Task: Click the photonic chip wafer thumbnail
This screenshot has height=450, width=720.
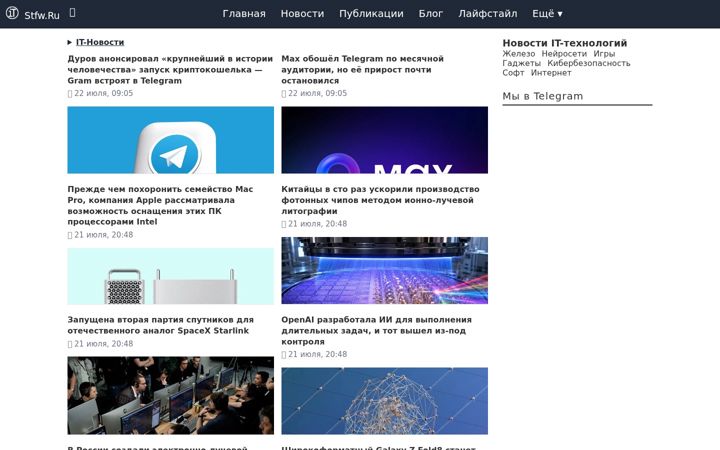Action: (384, 270)
